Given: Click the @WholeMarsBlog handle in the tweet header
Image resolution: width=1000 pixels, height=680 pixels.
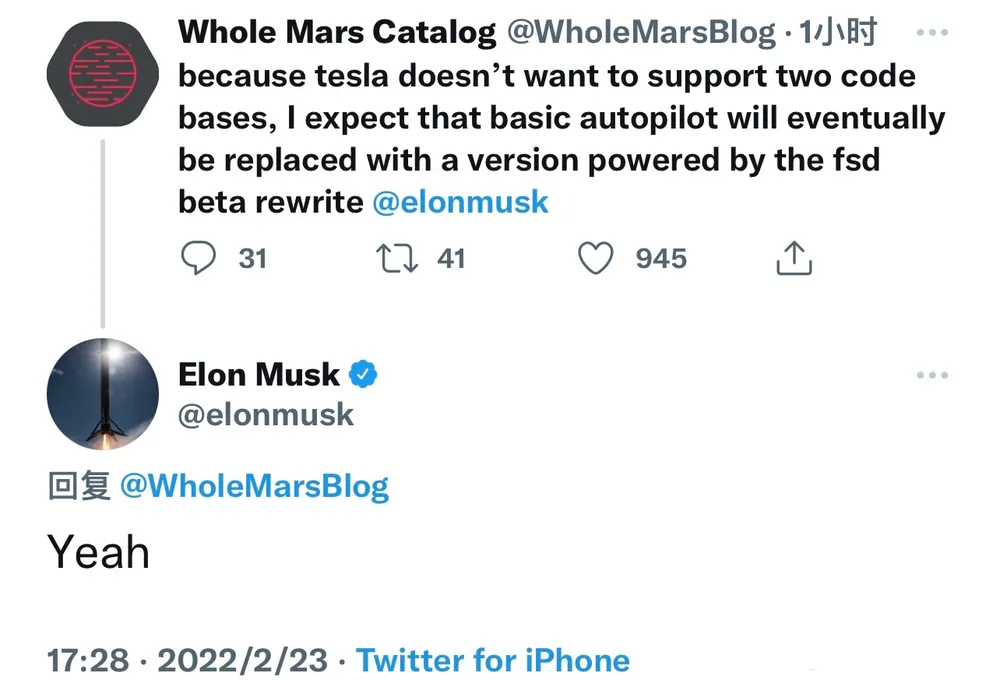Looking at the screenshot, I should coord(641,32).
